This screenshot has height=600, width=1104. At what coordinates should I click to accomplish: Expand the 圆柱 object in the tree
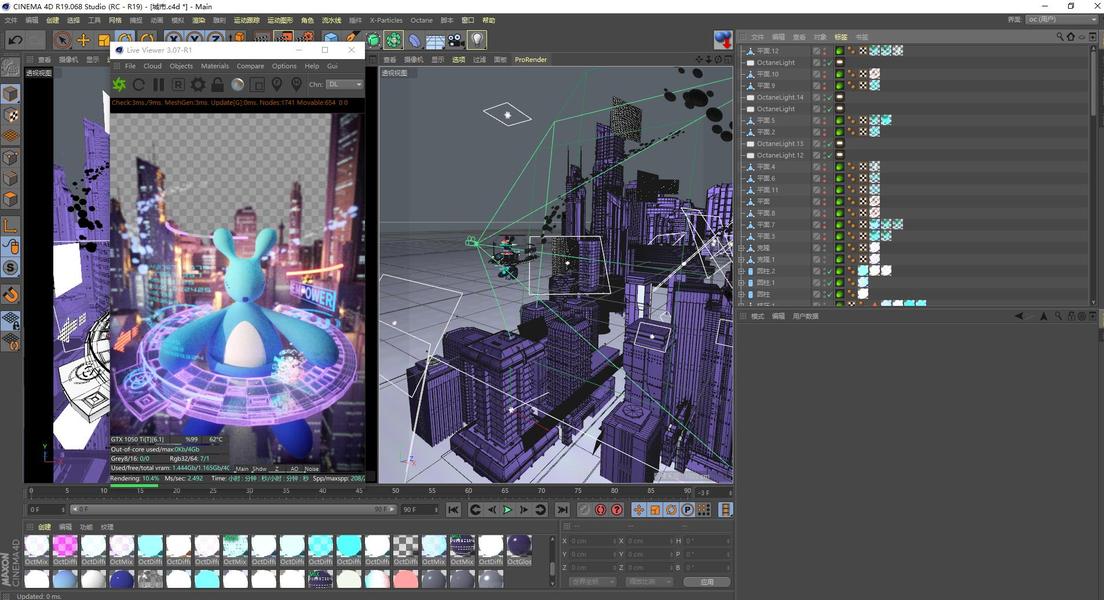741,294
